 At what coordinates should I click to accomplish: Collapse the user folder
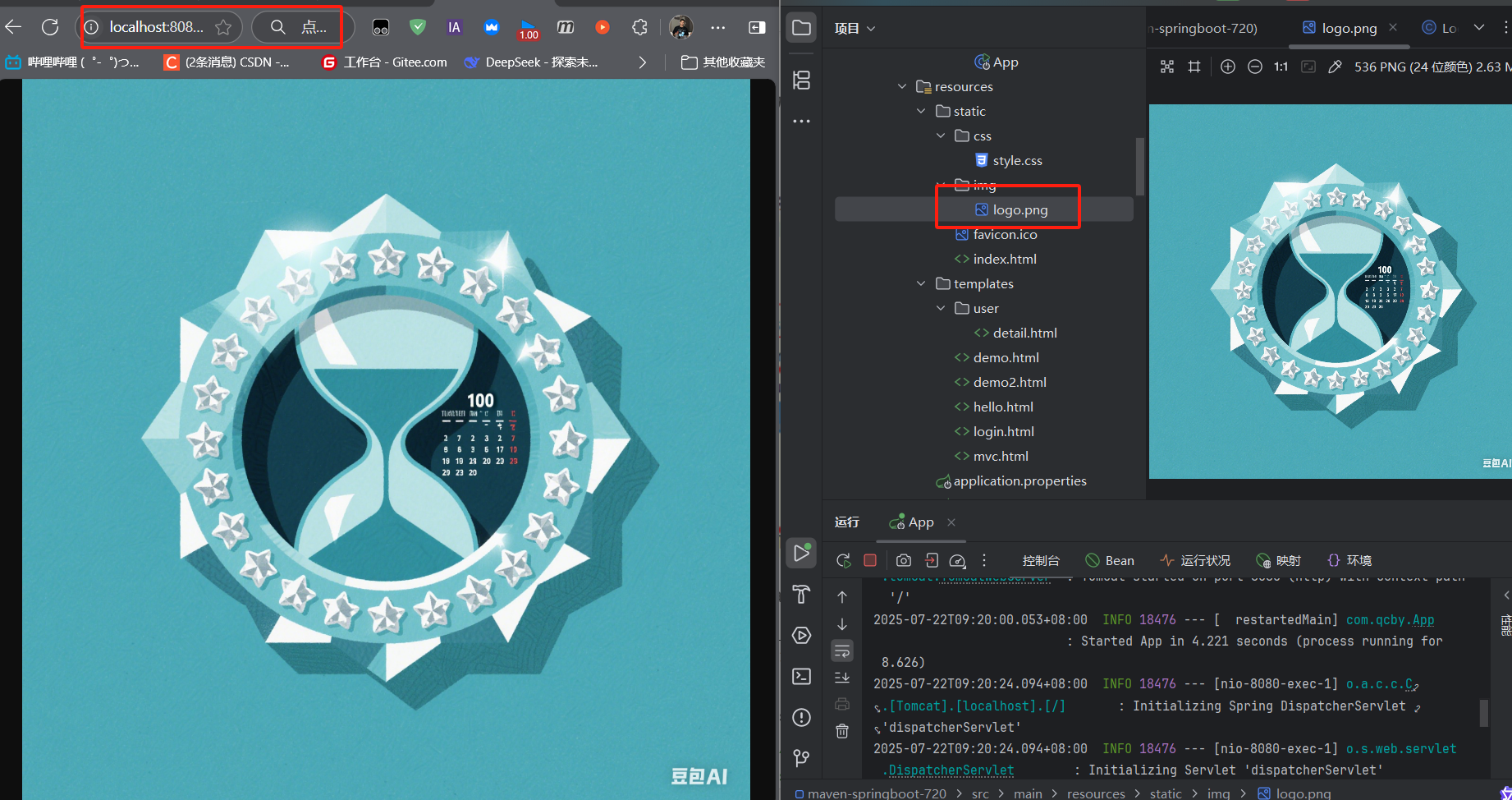(941, 308)
